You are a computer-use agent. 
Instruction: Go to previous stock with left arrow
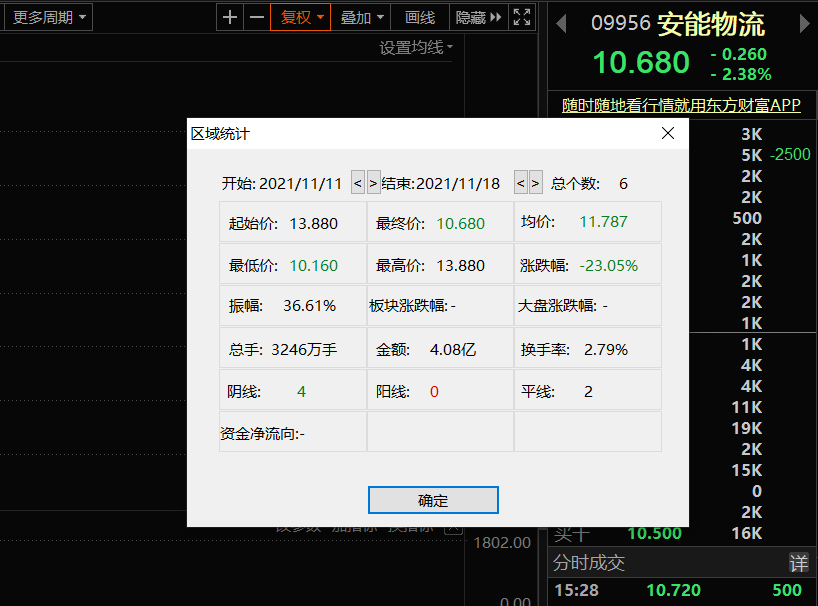(561, 24)
